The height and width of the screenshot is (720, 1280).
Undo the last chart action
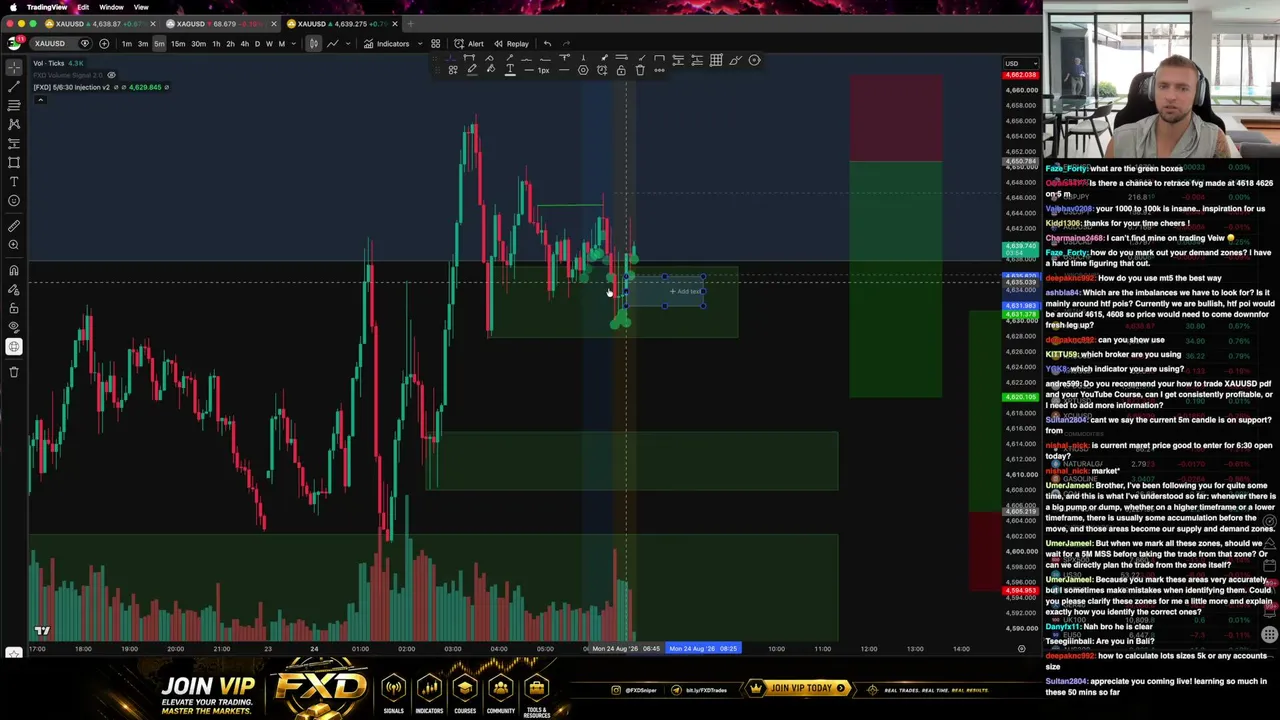tap(547, 44)
